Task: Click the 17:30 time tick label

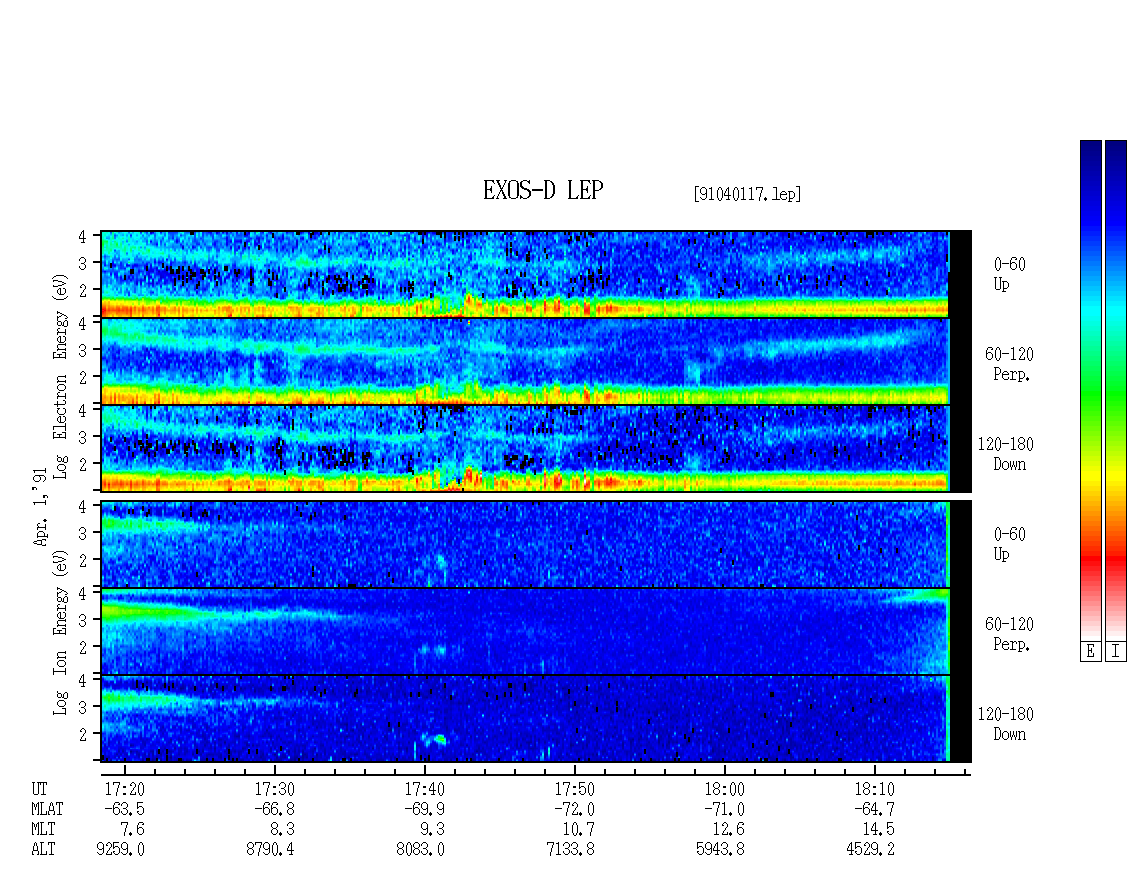Action: [275, 789]
